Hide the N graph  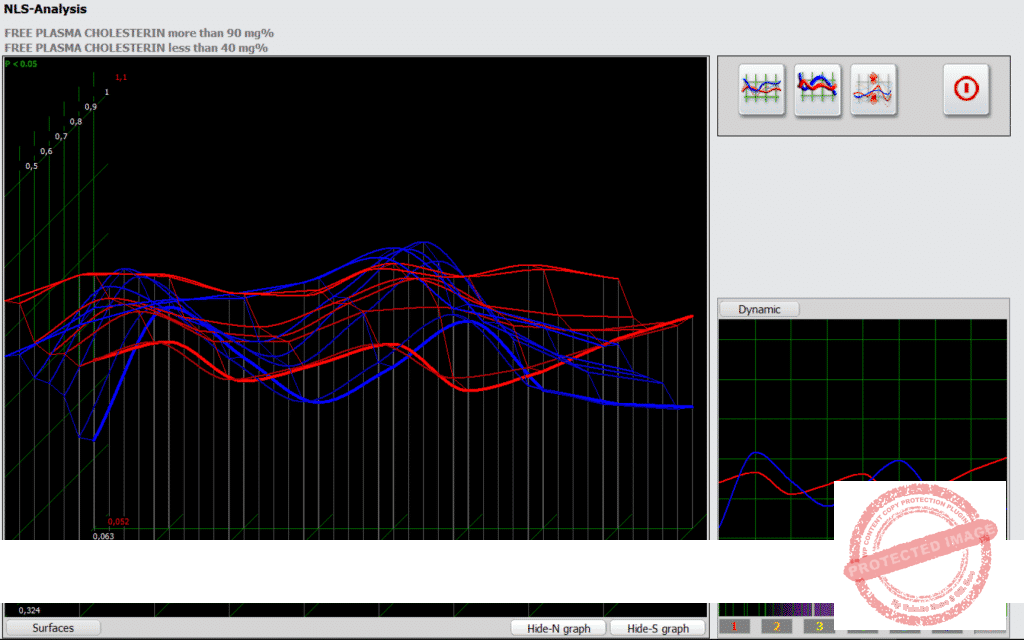pyautogui.click(x=558, y=629)
